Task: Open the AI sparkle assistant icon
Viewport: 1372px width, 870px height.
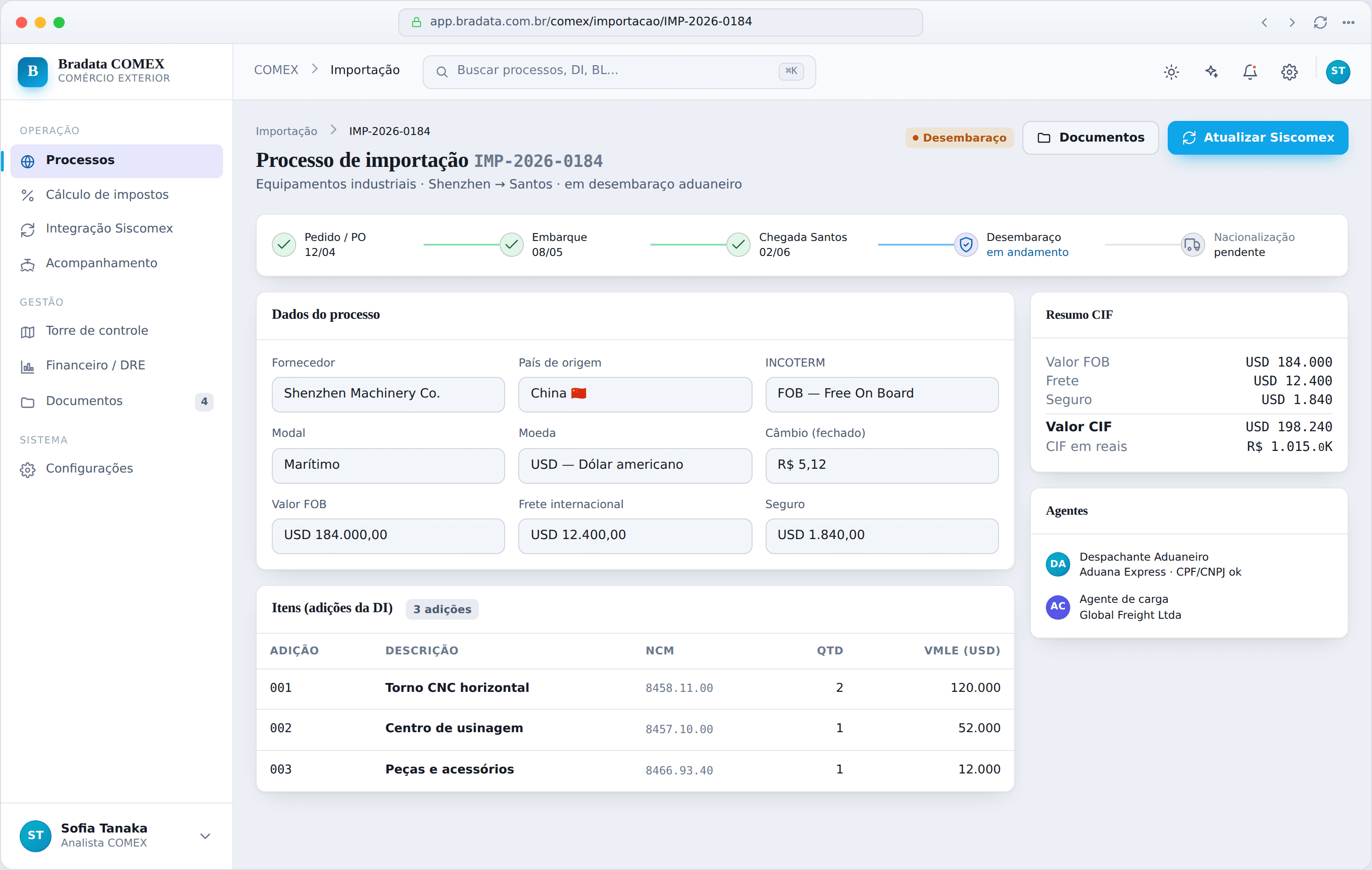Action: [1211, 71]
